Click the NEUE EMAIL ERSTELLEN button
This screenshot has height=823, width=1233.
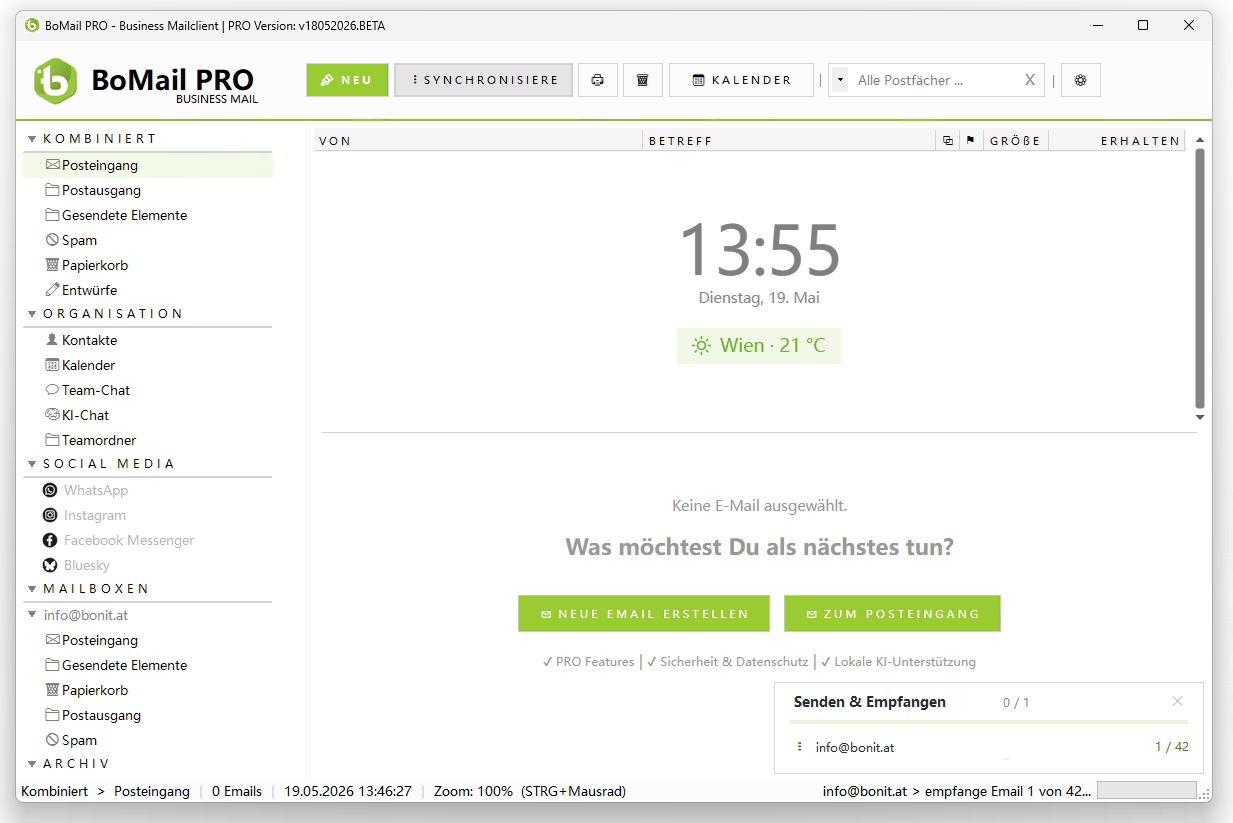click(x=644, y=614)
